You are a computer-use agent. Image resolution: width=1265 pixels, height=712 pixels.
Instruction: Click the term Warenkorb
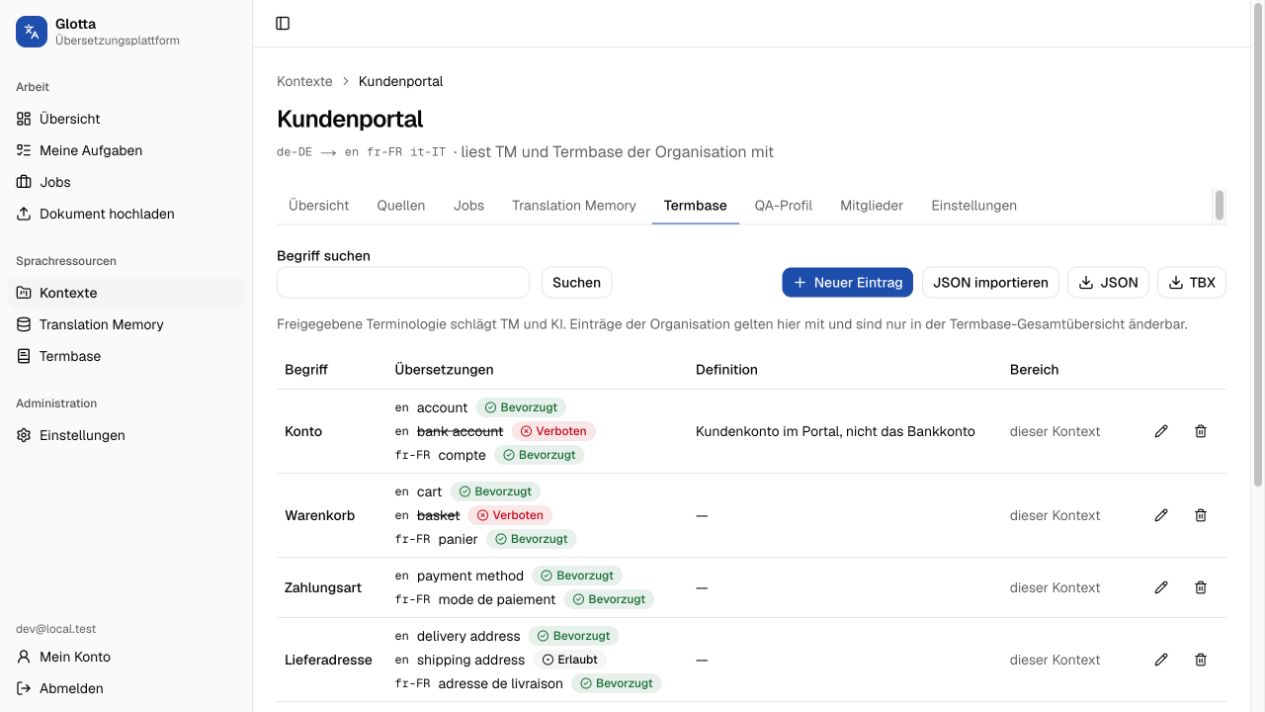tap(320, 515)
